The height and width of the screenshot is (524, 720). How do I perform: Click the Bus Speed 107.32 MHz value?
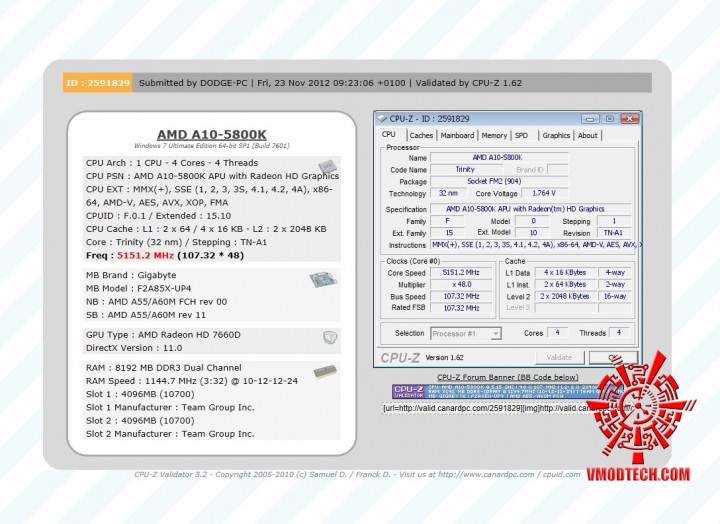tap(461, 296)
